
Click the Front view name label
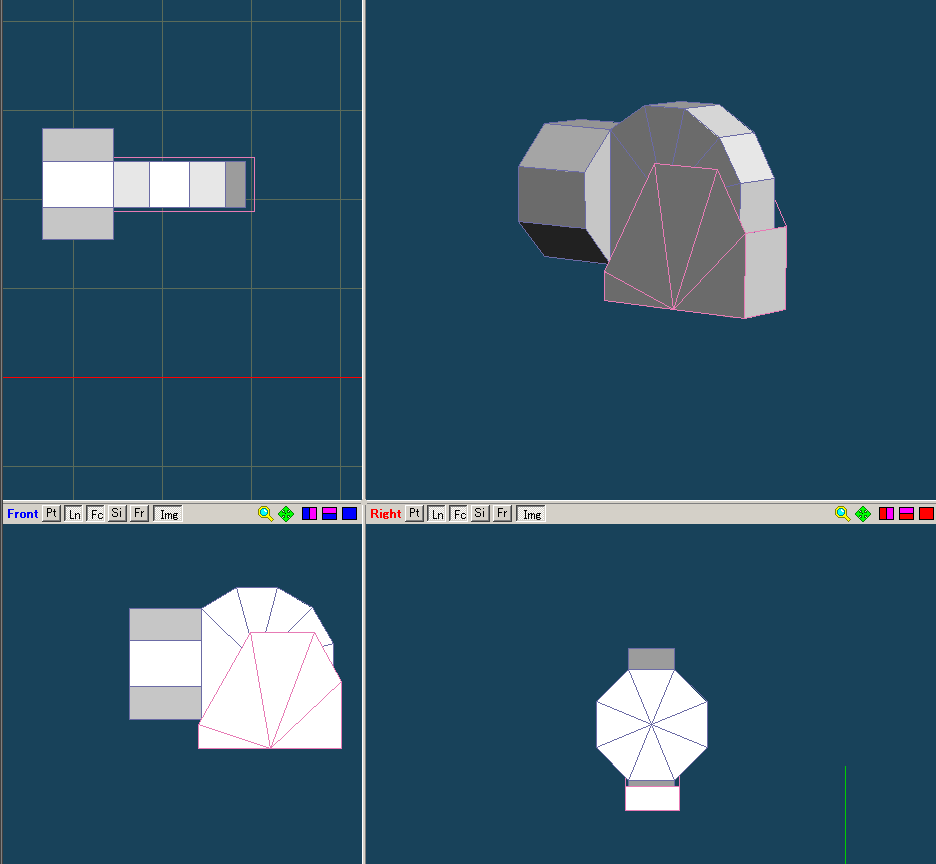pyautogui.click(x=22, y=514)
